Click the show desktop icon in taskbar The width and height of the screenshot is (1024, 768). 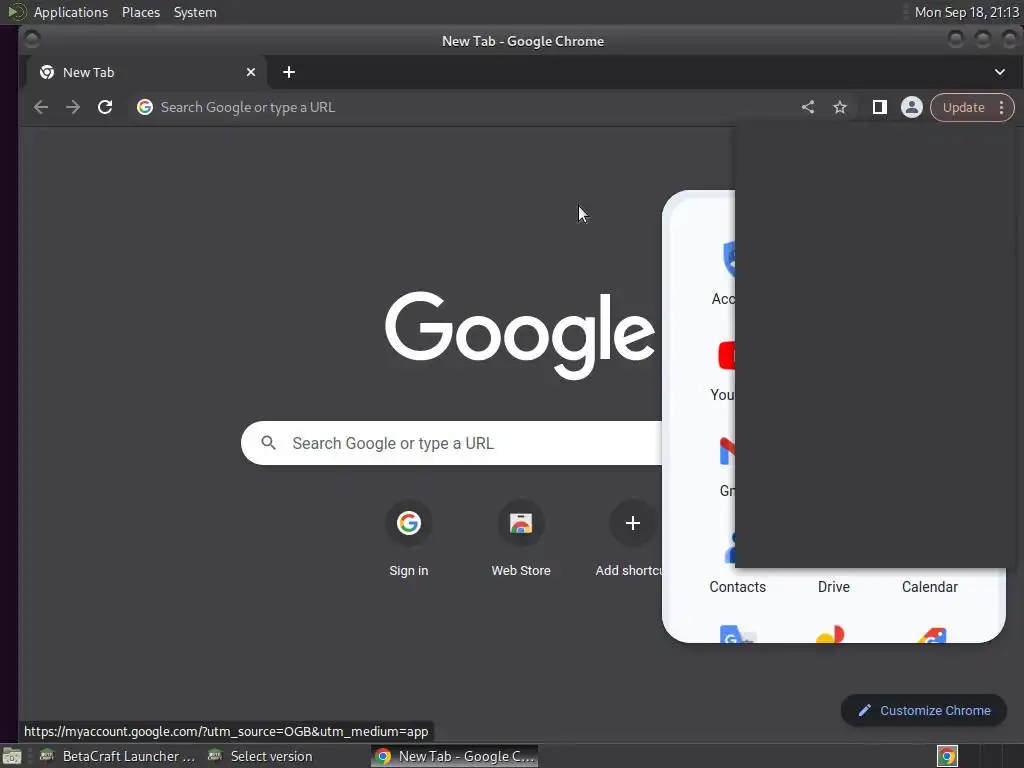tap(12, 757)
